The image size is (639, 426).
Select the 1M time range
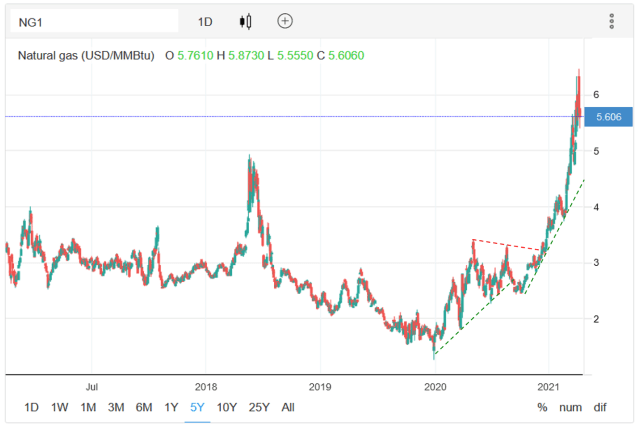tap(88, 407)
